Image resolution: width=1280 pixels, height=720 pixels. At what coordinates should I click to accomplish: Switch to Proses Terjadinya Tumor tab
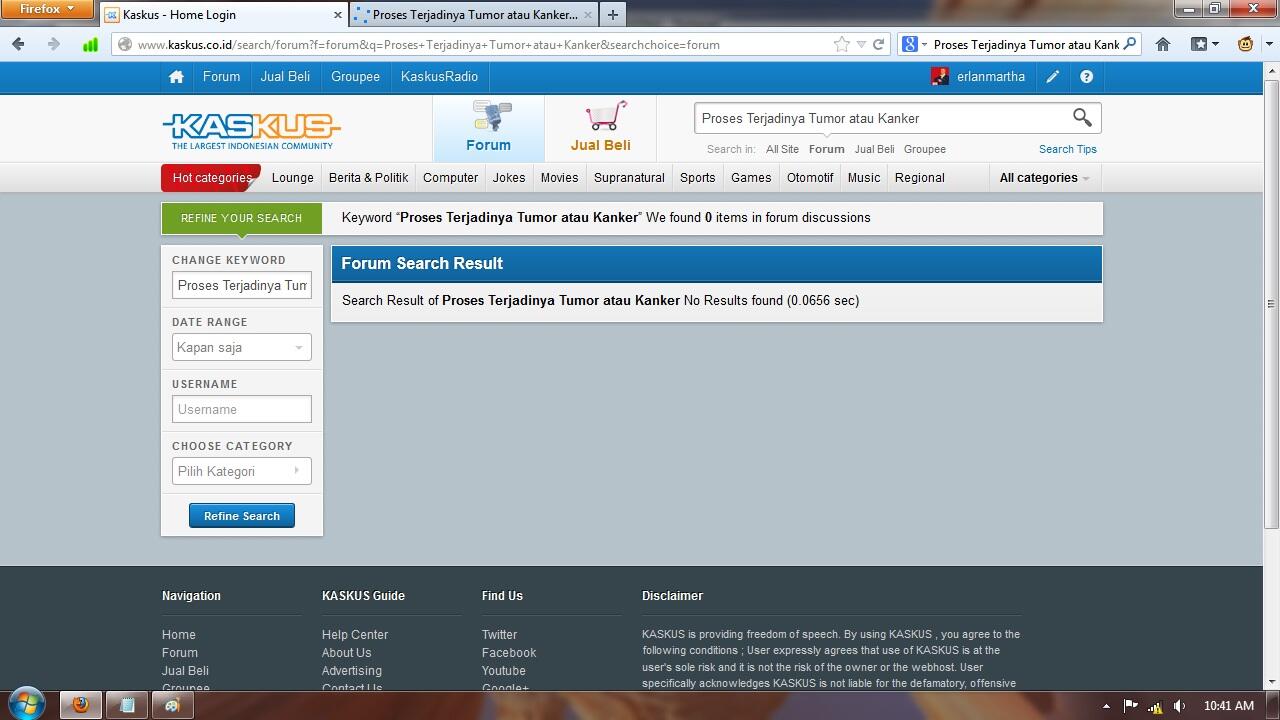pos(474,15)
